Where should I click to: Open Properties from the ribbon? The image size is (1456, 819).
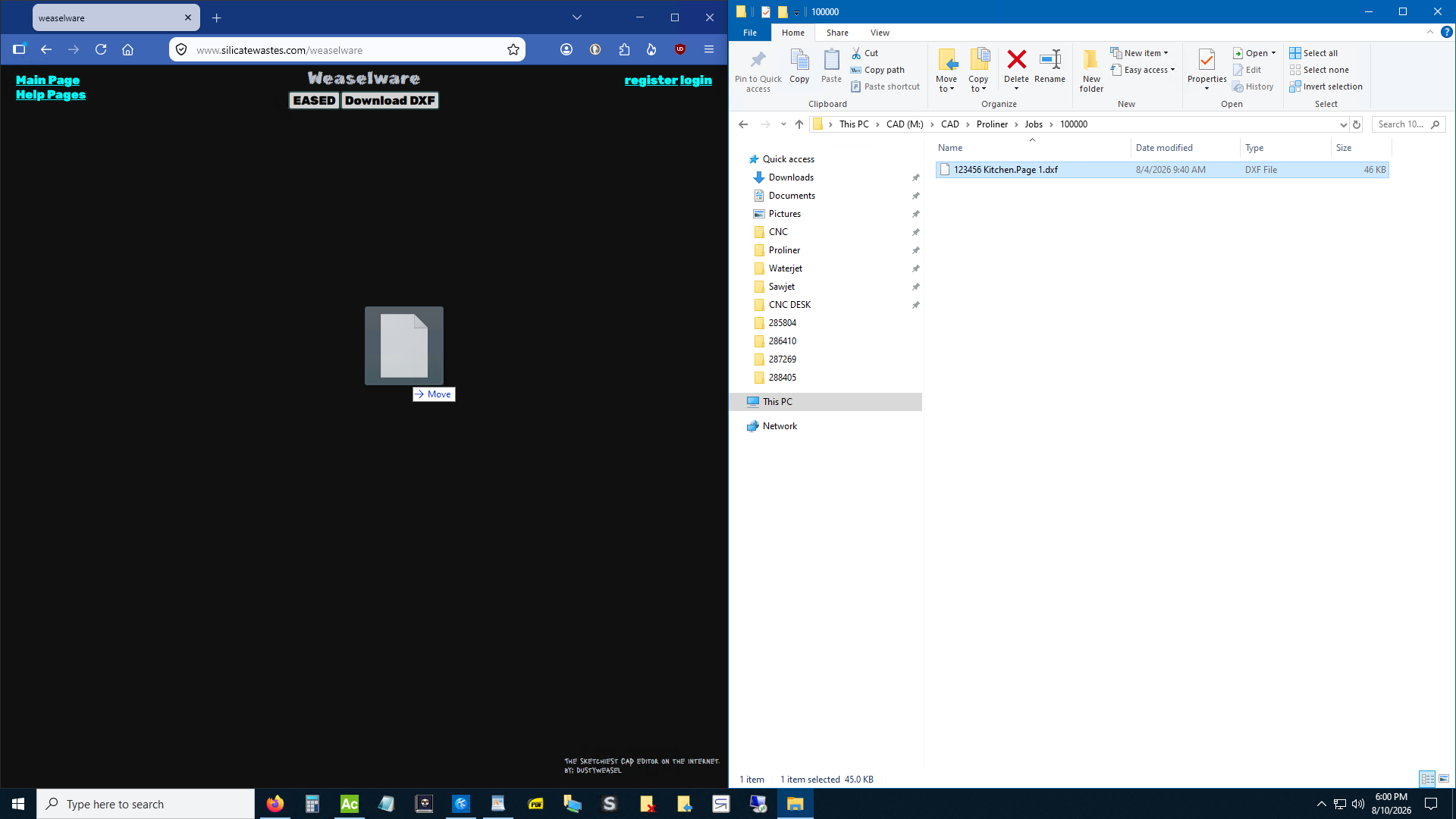tap(1207, 68)
